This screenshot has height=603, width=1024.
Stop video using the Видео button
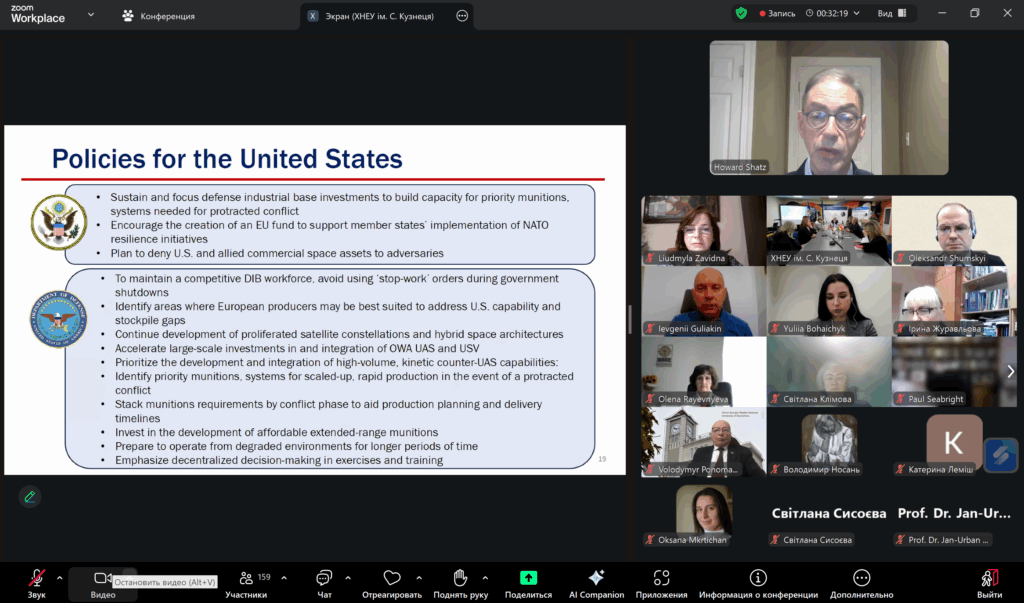[102, 582]
